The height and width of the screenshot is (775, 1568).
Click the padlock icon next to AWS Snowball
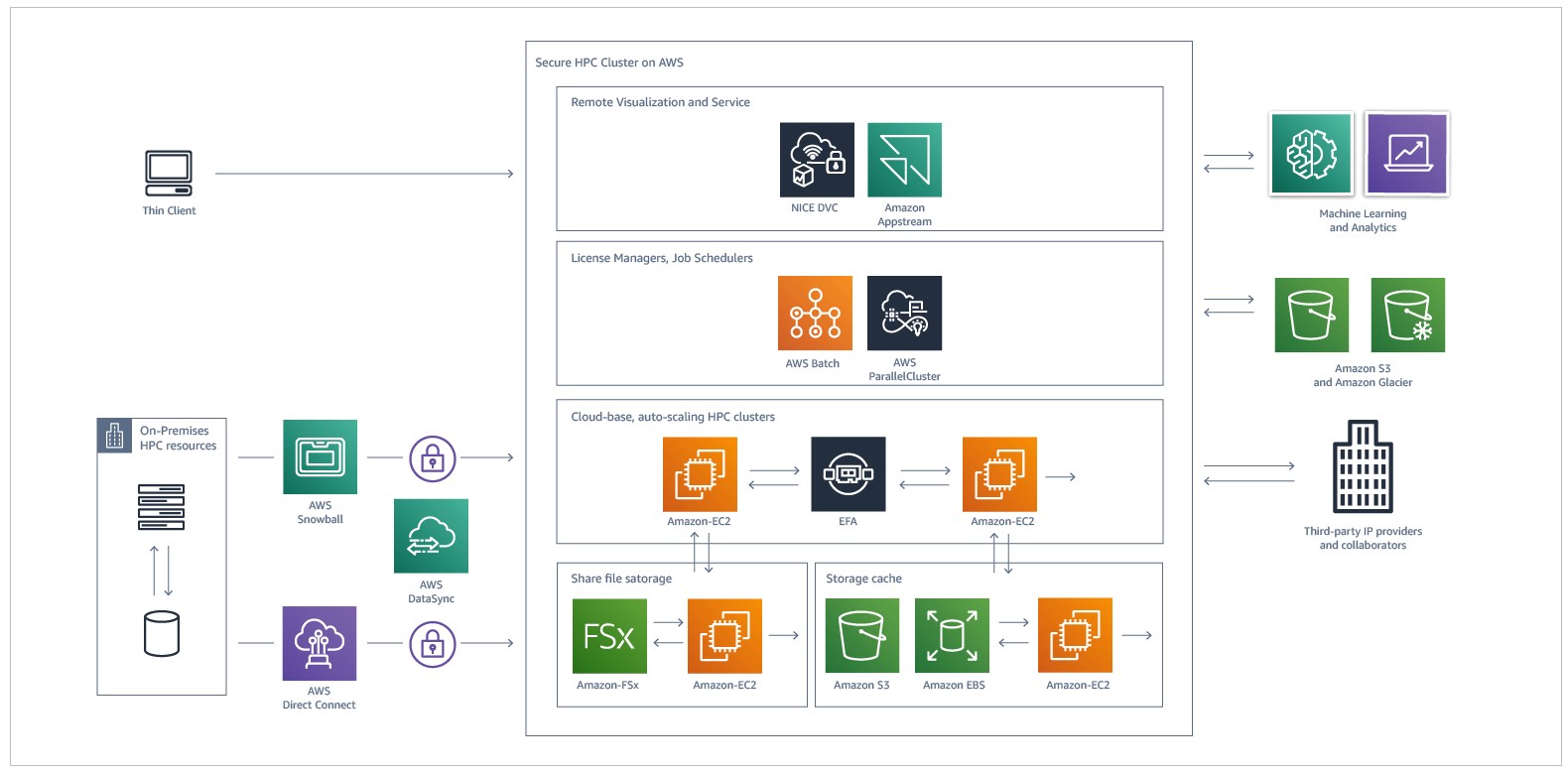click(x=433, y=458)
